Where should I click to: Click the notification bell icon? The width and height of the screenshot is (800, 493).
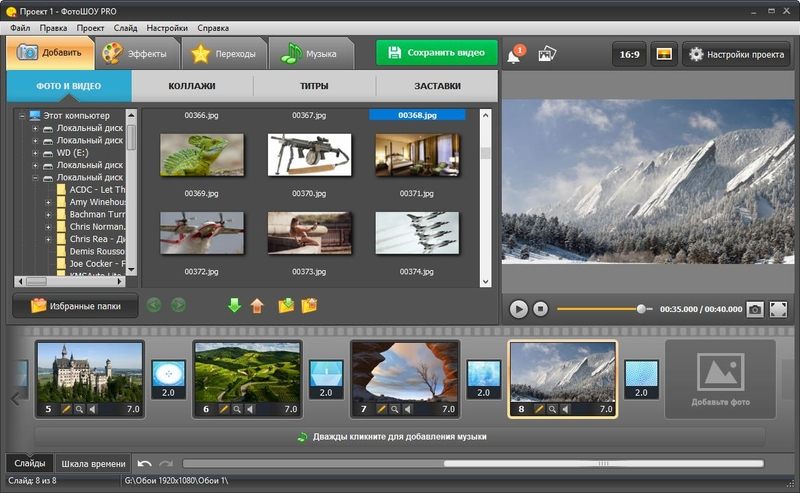tap(515, 54)
